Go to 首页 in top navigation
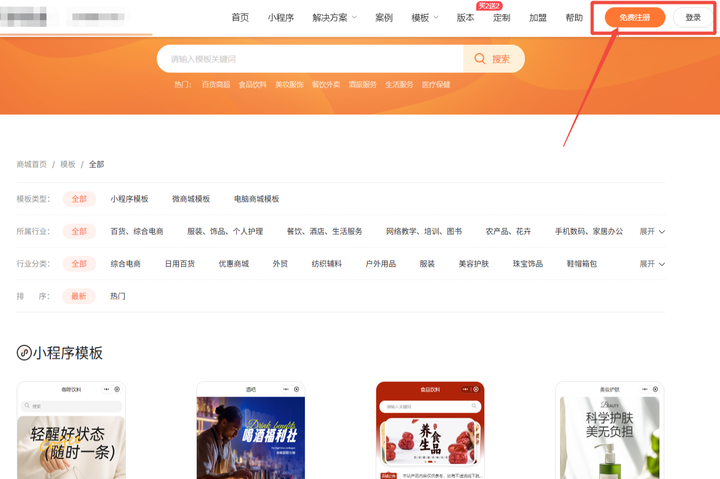The image size is (720, 479). point(240,17)
